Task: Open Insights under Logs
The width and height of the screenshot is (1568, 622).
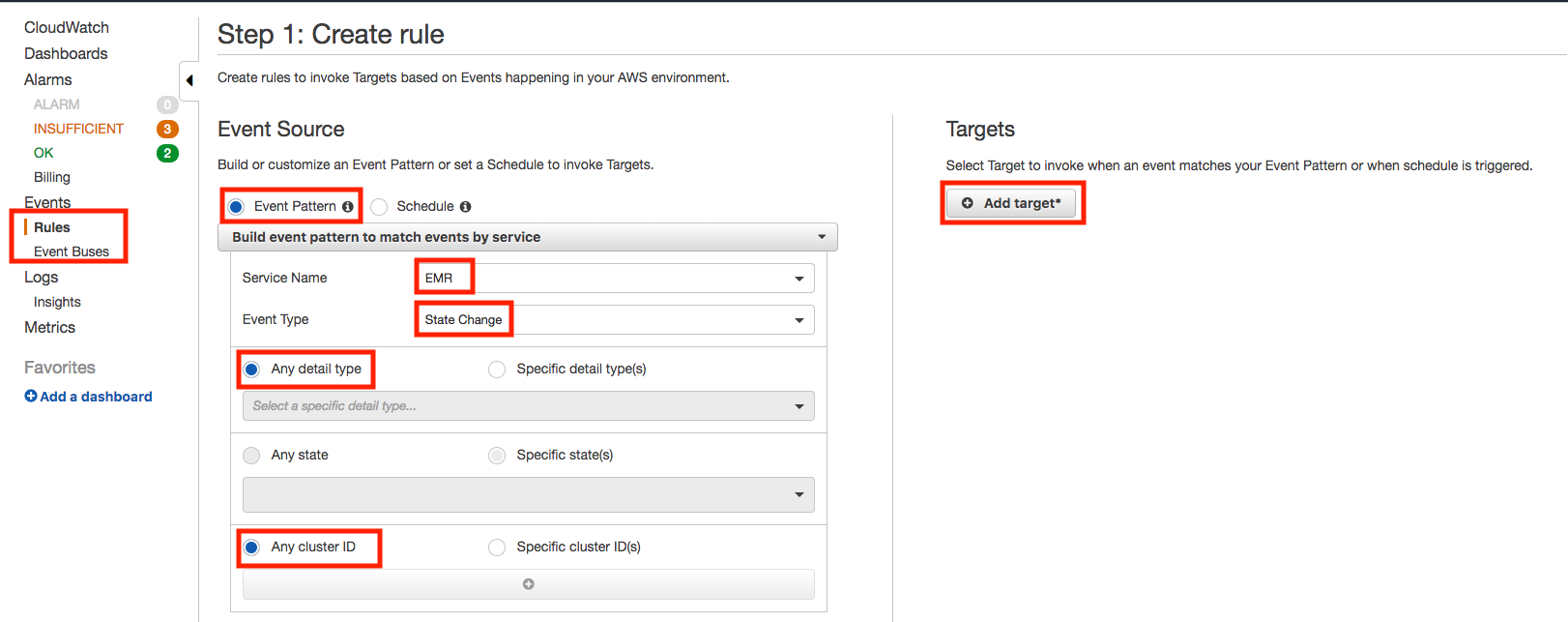Action: tap(57, 302)
